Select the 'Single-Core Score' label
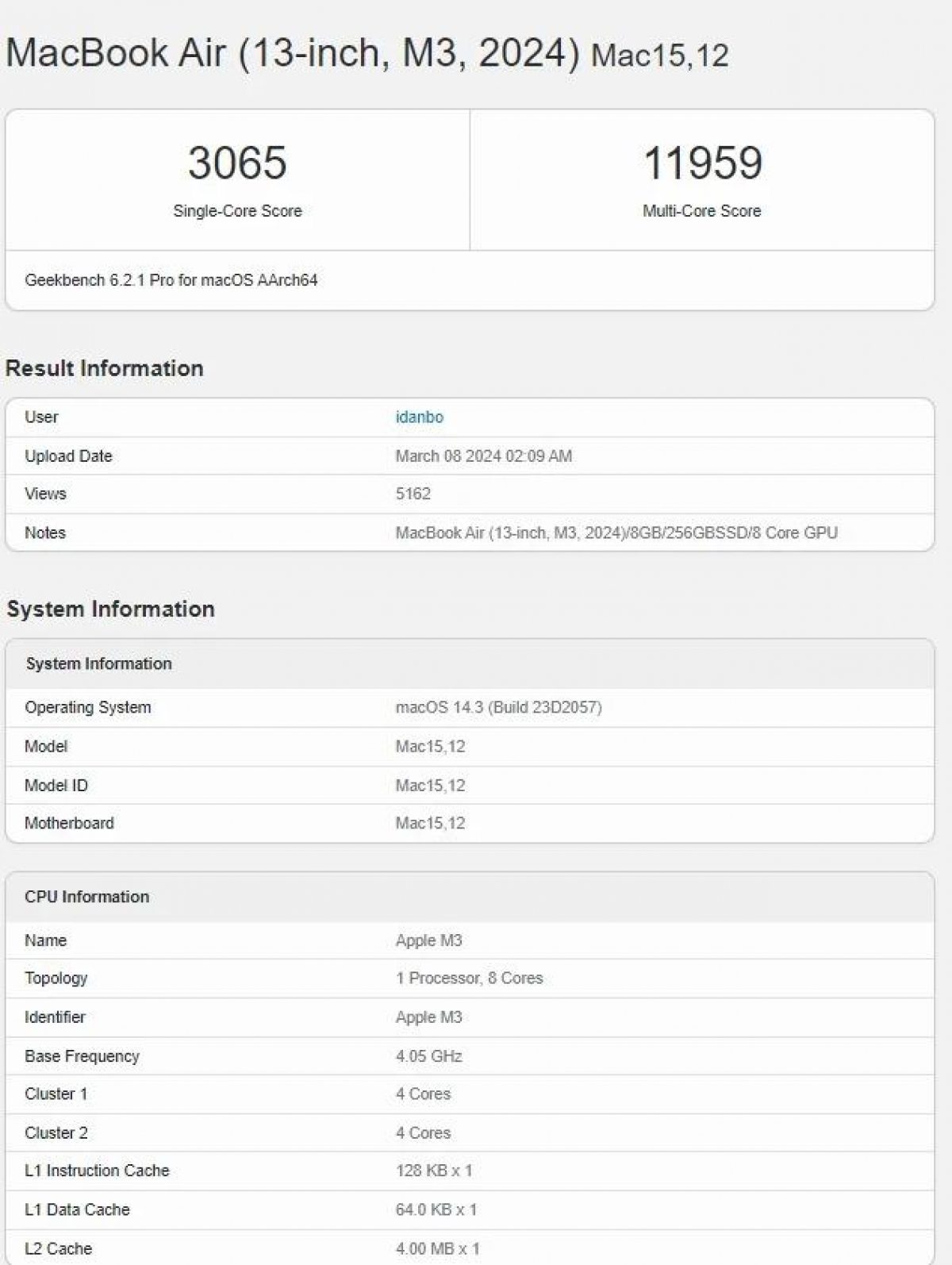This screenshot has width=952, height=1265. (237, 211)
